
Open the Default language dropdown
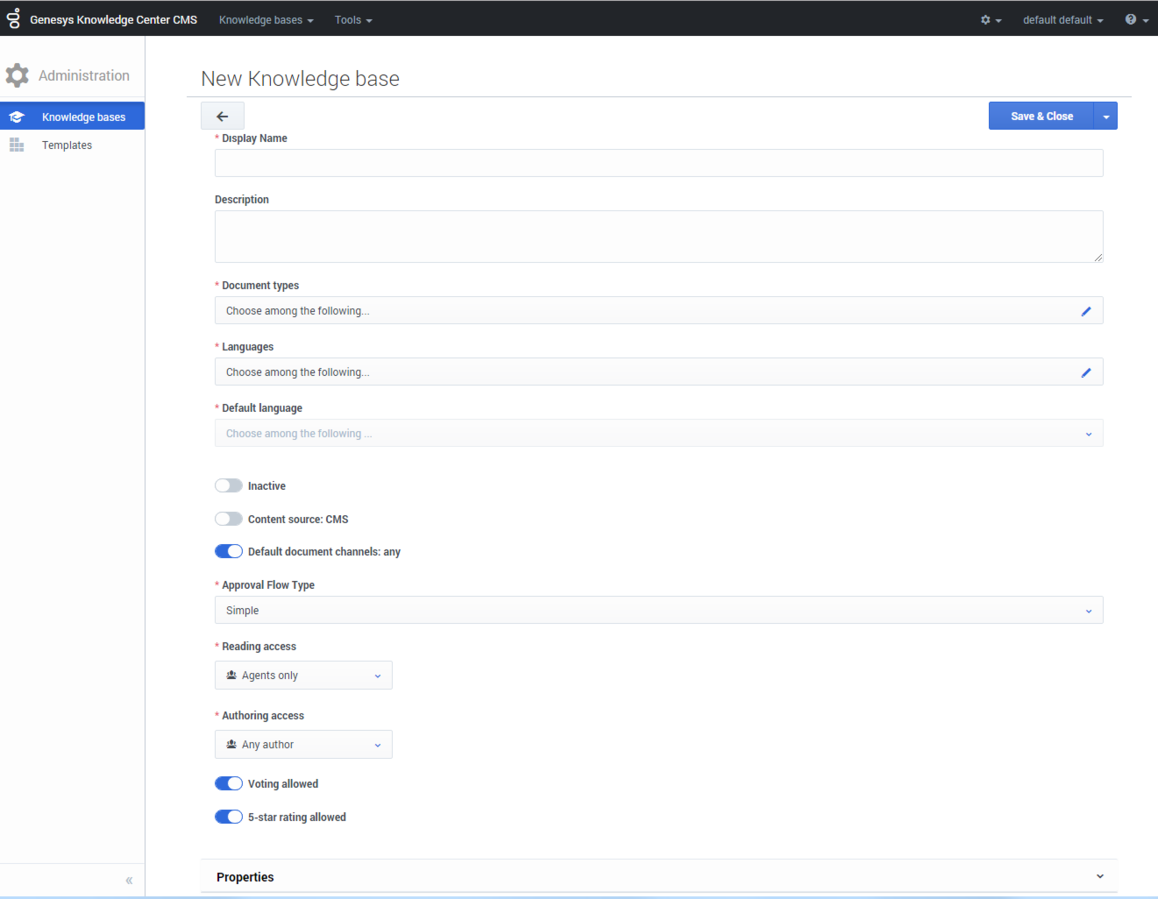coord(659,434)
